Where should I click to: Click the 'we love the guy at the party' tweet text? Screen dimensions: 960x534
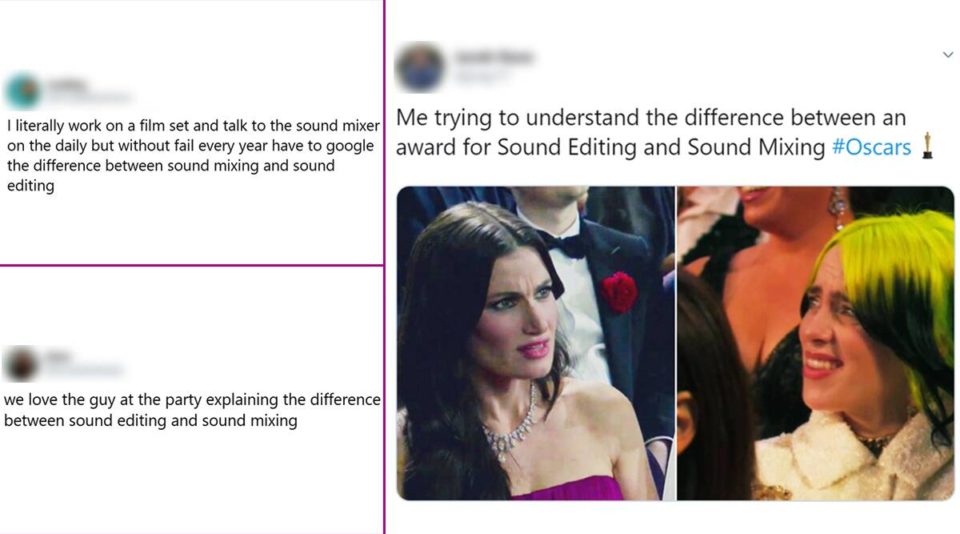192,410
